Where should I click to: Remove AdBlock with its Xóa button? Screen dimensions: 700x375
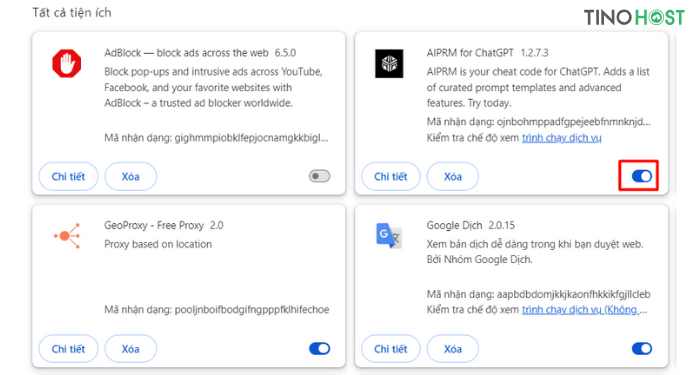pyautogui.click(x=130, y=176)
